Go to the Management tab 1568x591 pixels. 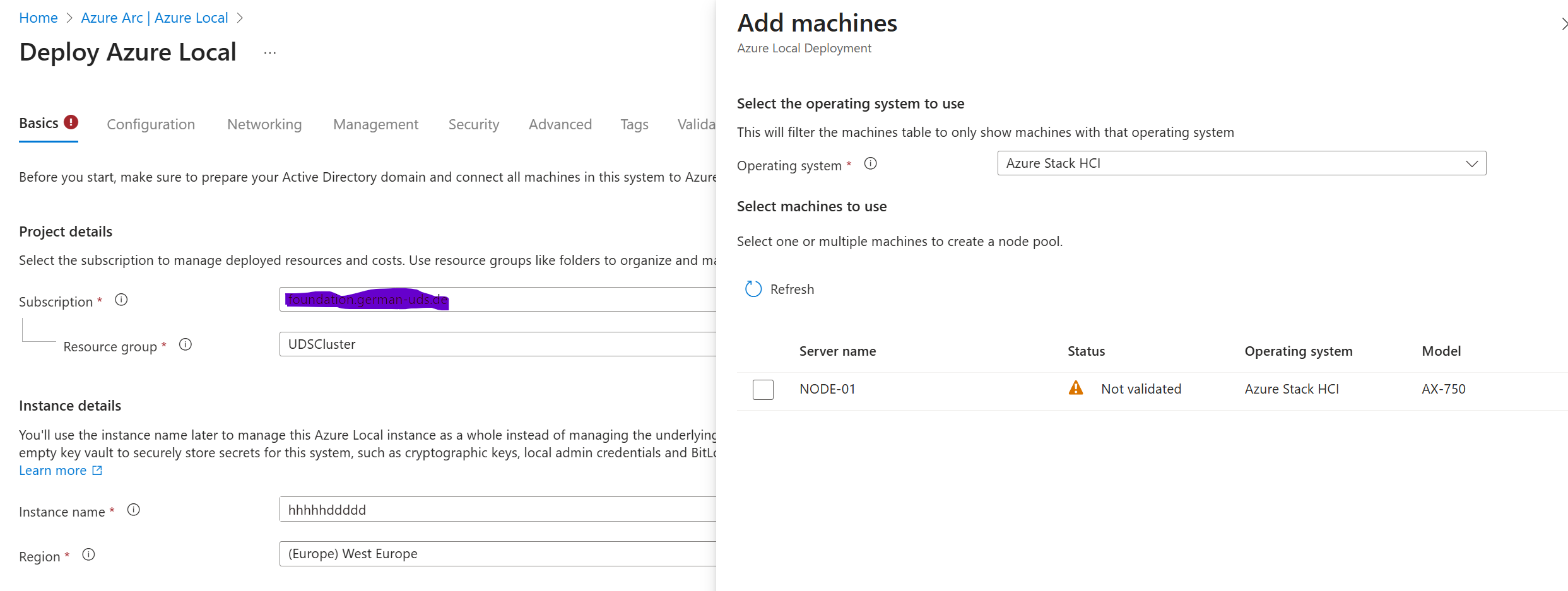tap(376, 124)
